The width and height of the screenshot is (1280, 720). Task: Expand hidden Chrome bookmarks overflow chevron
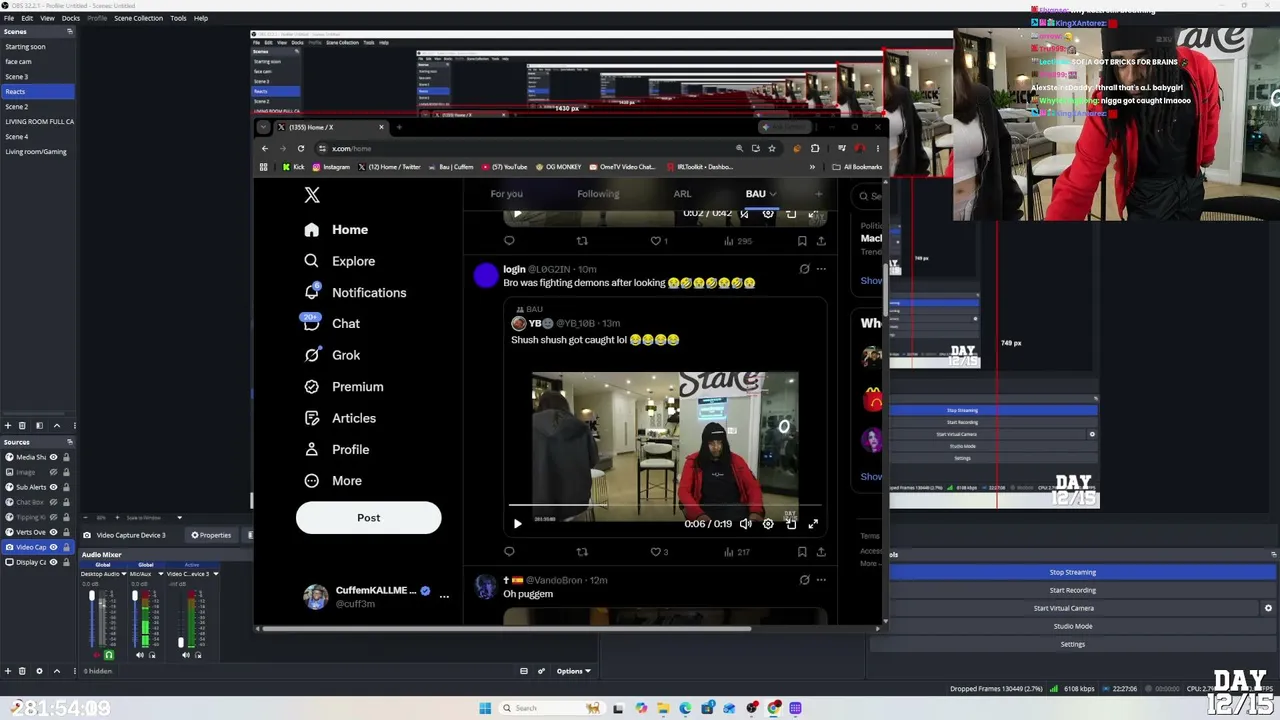coord(812,167)
